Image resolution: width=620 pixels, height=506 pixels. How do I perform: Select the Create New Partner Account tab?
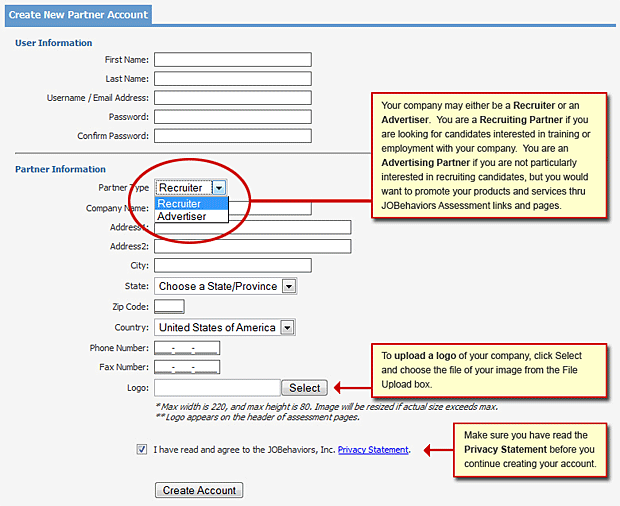coord(78,15)
